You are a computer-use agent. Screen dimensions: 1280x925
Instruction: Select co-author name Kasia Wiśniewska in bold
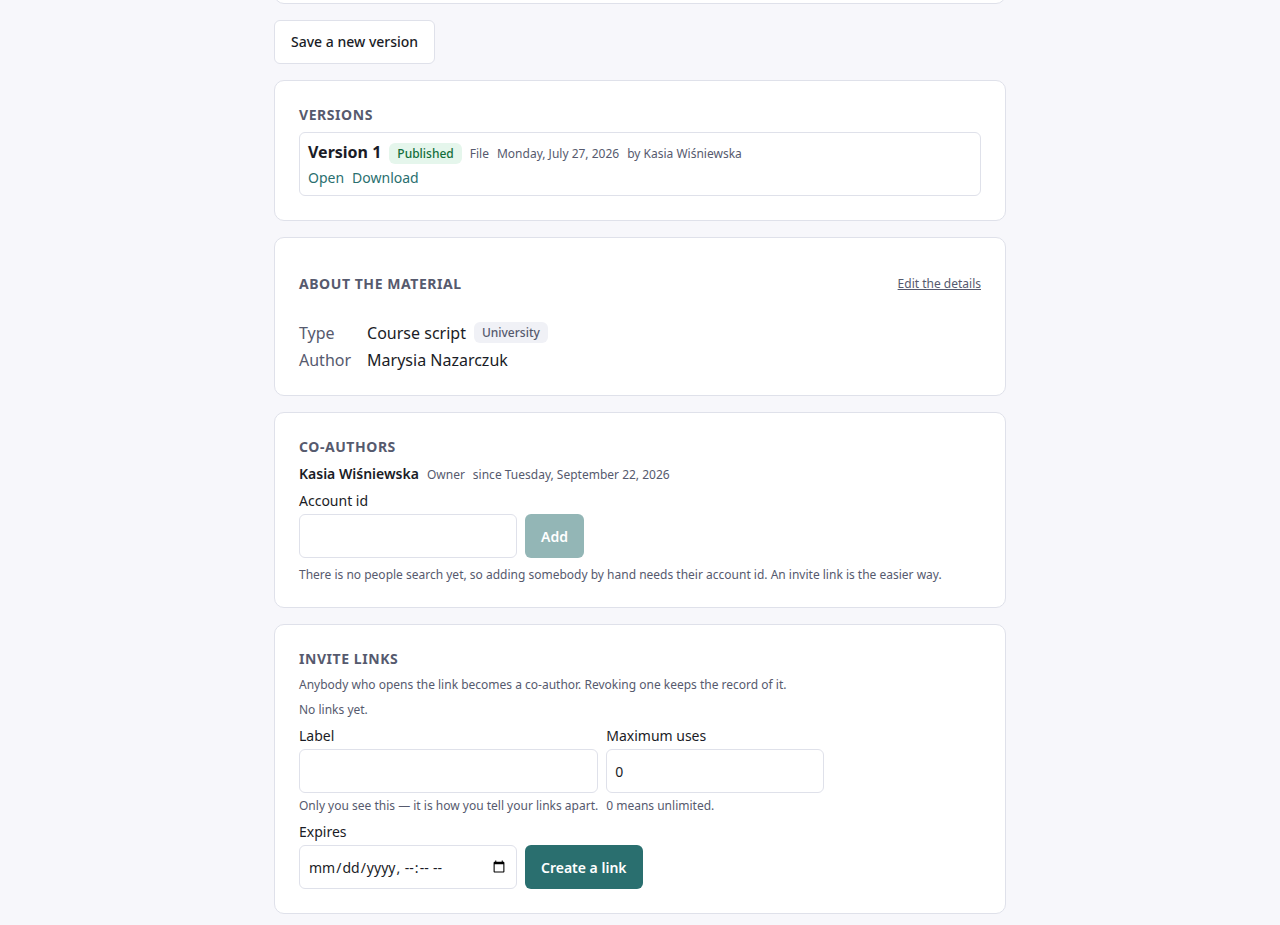[x=359, y=474]
